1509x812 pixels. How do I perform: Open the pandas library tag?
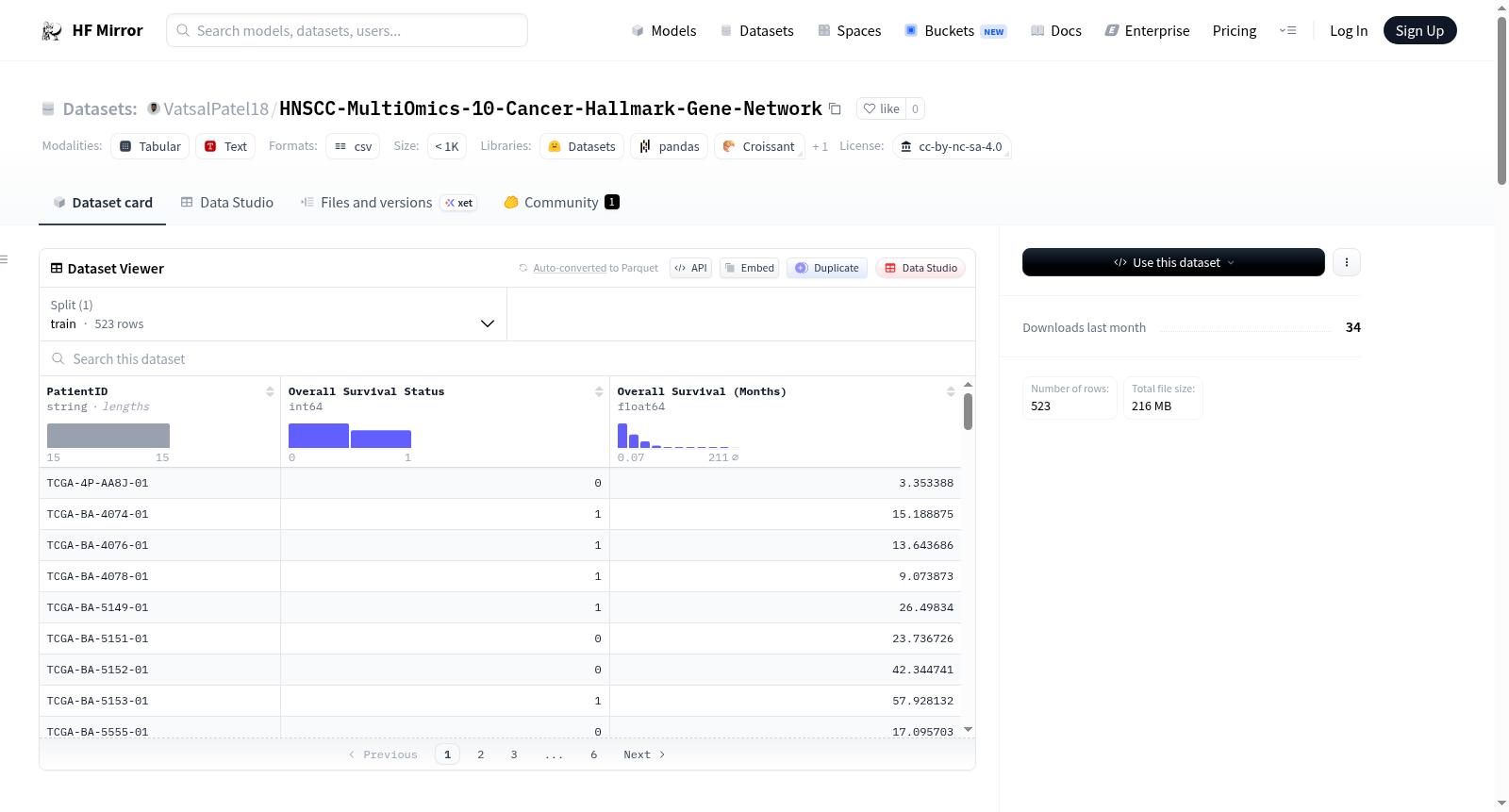[x=669, y=146]
